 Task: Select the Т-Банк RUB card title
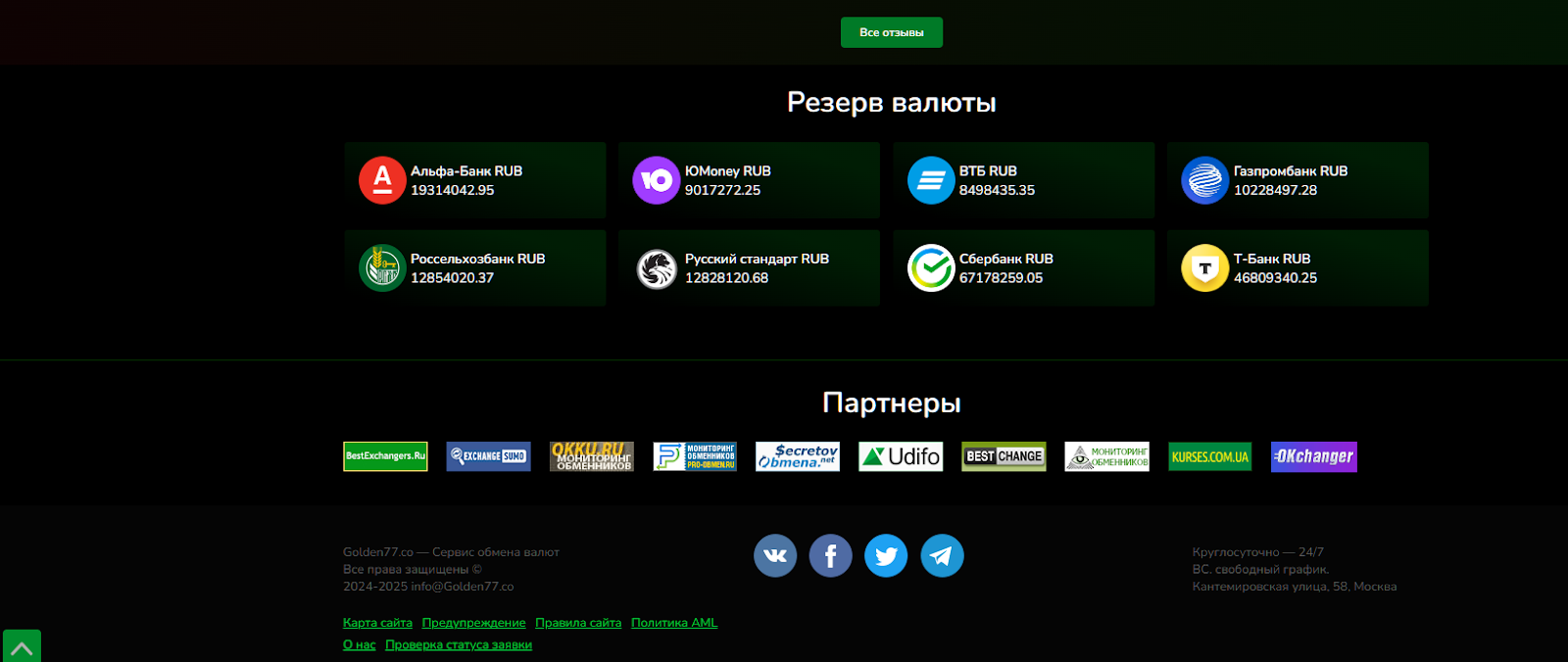pyautogui.click(x=1272, y=259)
